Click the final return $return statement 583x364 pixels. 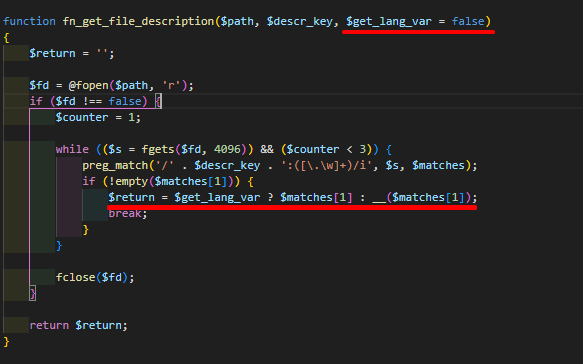tap(78, 325)
